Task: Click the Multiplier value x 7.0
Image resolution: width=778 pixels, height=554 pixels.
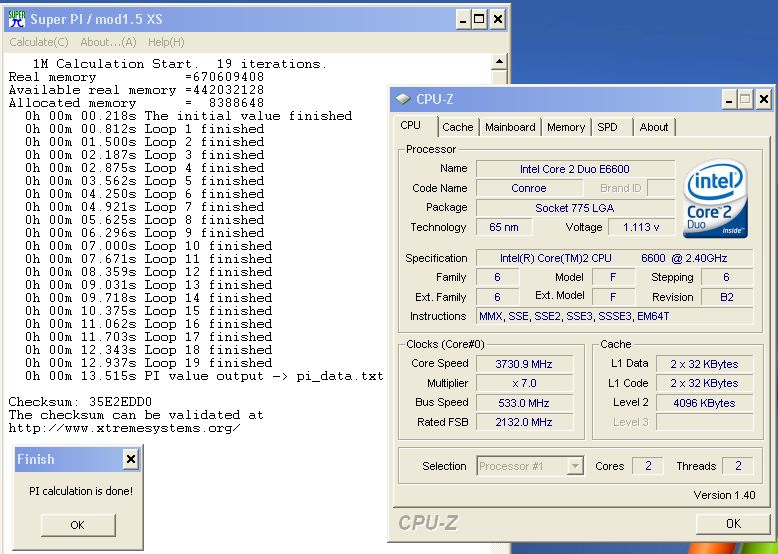Action: (524, 383)
